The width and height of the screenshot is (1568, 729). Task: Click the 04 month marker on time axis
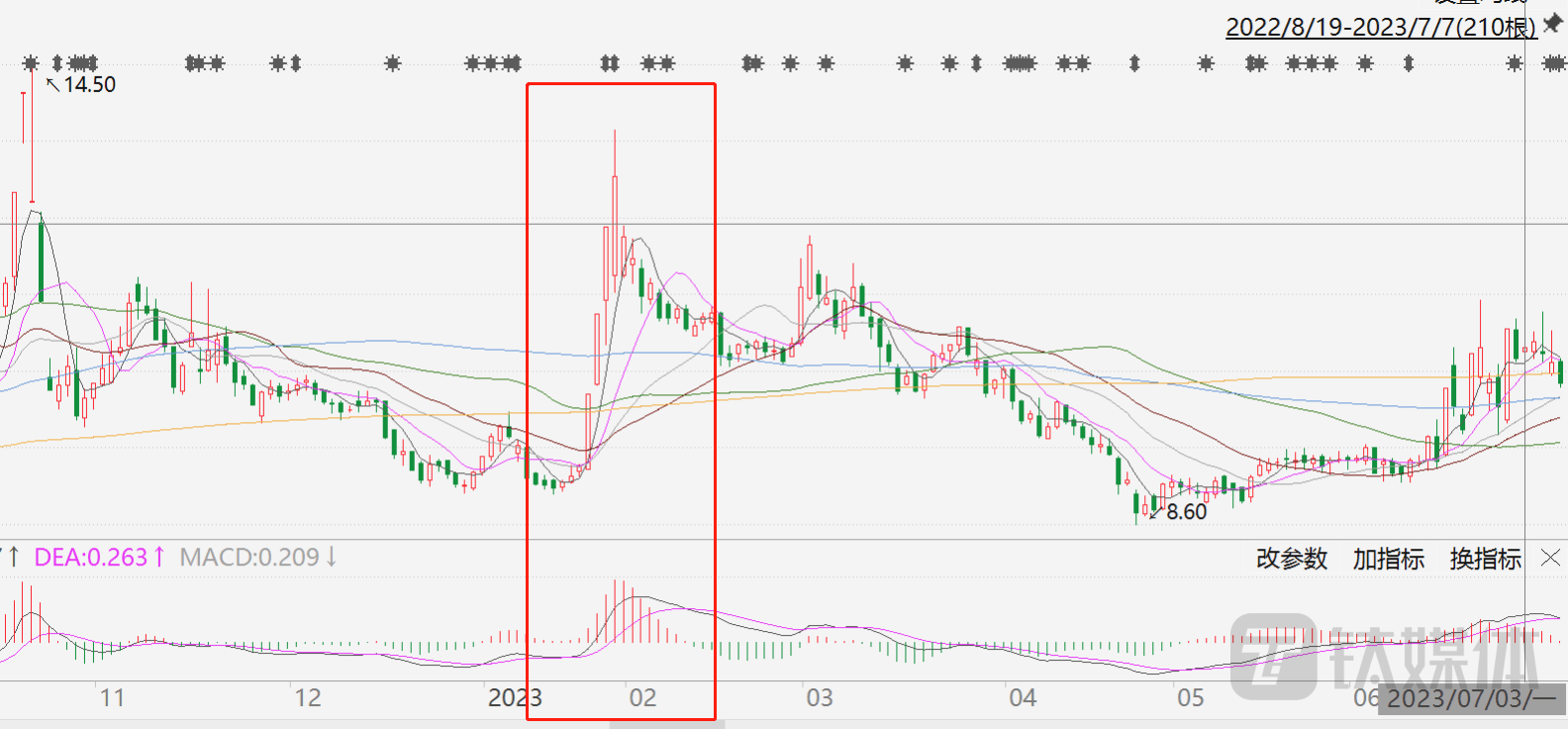pos(1023,698)
